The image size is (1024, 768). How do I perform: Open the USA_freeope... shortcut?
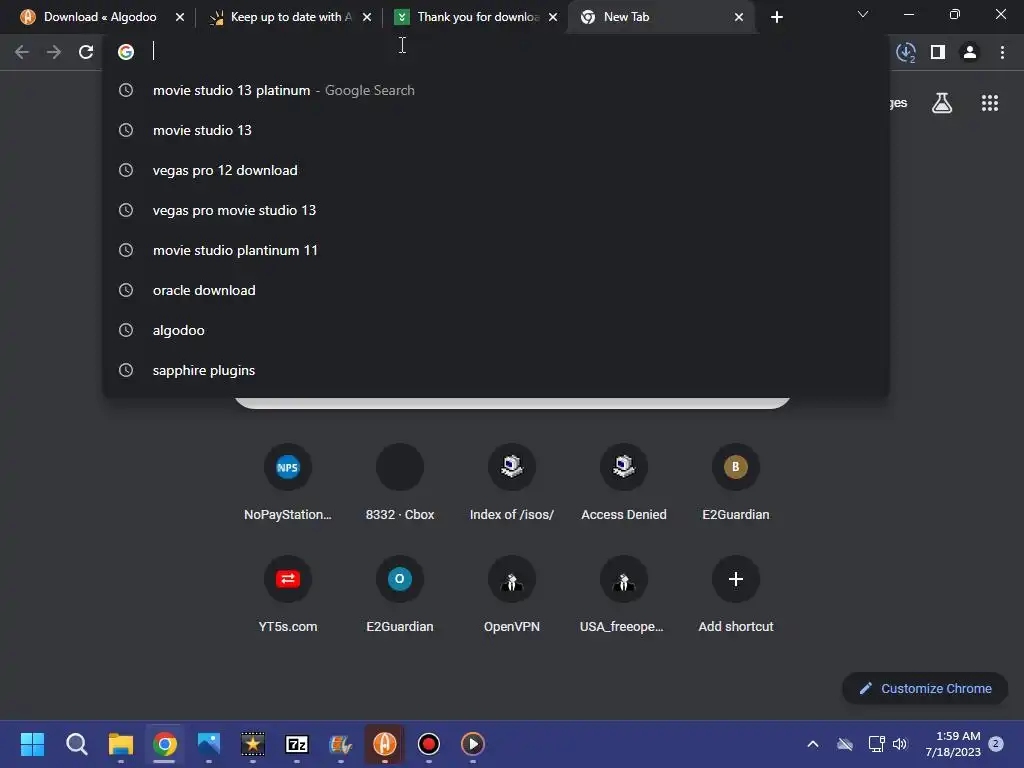624,595
